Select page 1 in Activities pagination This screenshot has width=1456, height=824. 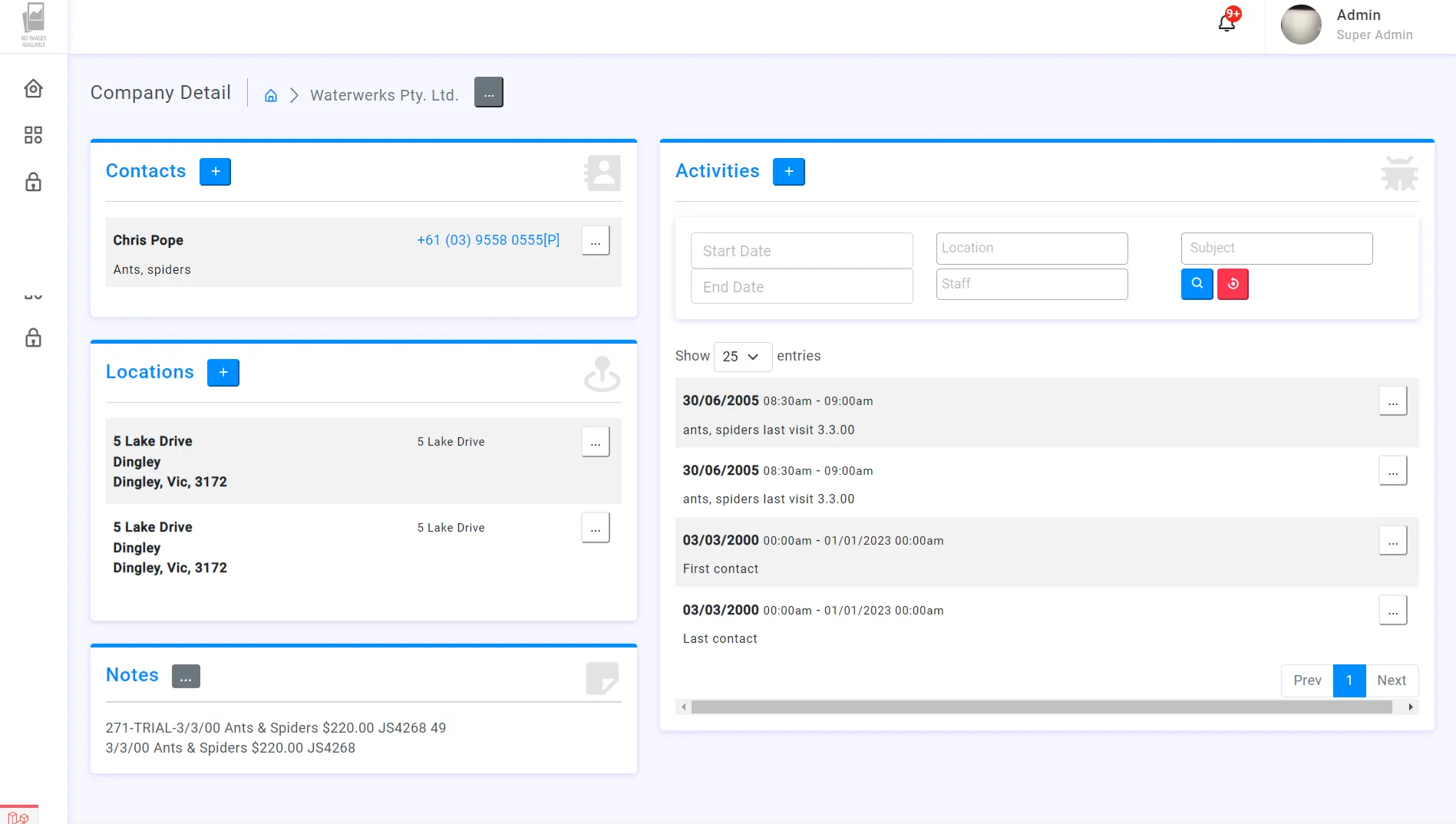tap(1349, 681)
